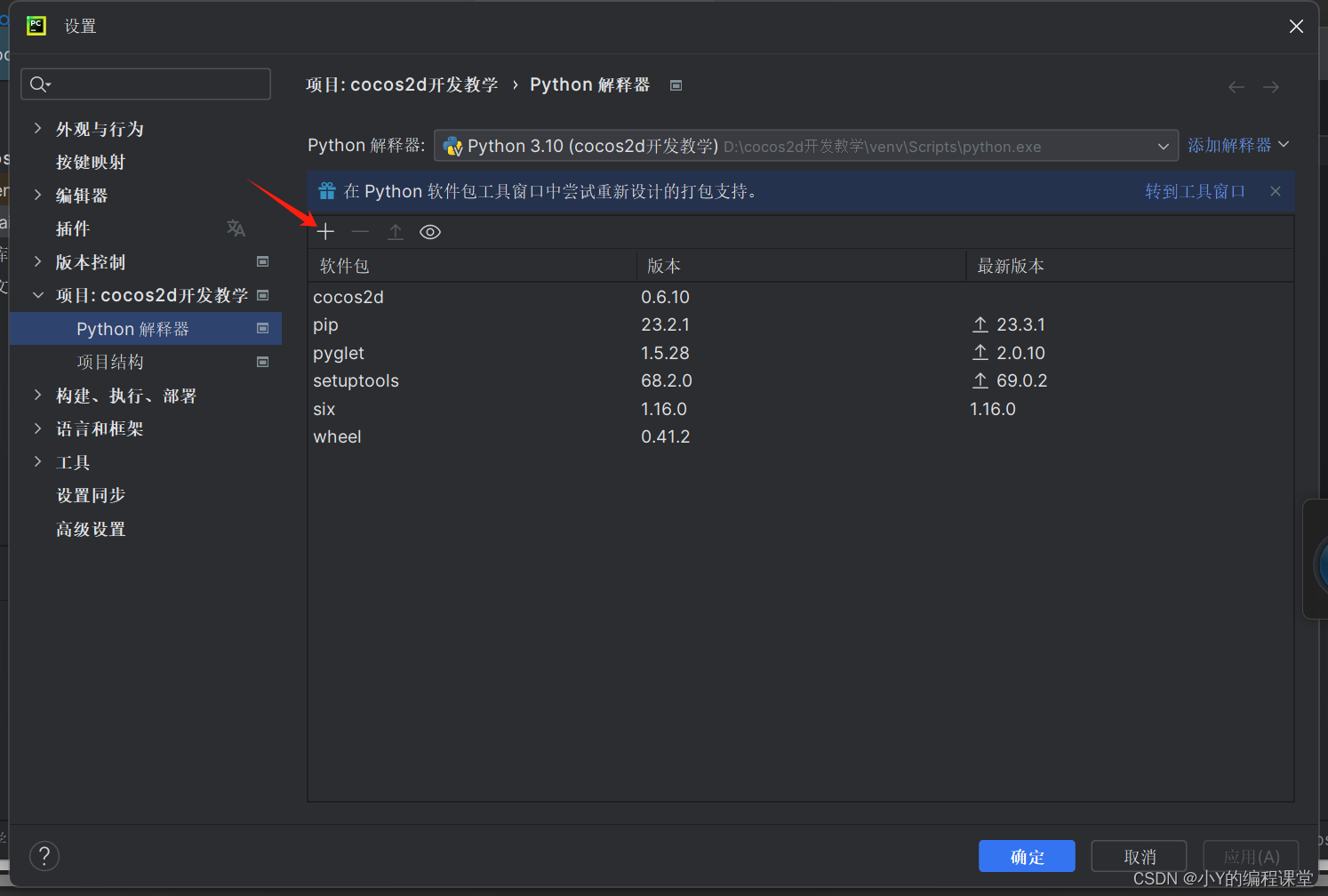Image resolution: width=1328 pixels, height=896 pixels.
Task: Click upgrade arrow for pyglet 2.0.10
Action: pyautogui.click(x=980, y=353)
